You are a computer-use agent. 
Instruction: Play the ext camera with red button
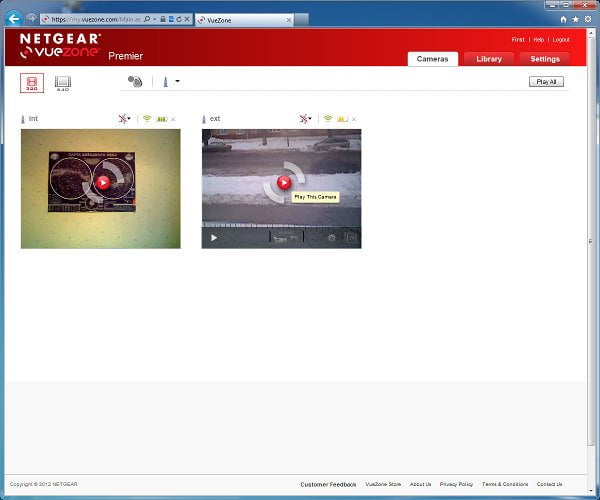(284, 182)
